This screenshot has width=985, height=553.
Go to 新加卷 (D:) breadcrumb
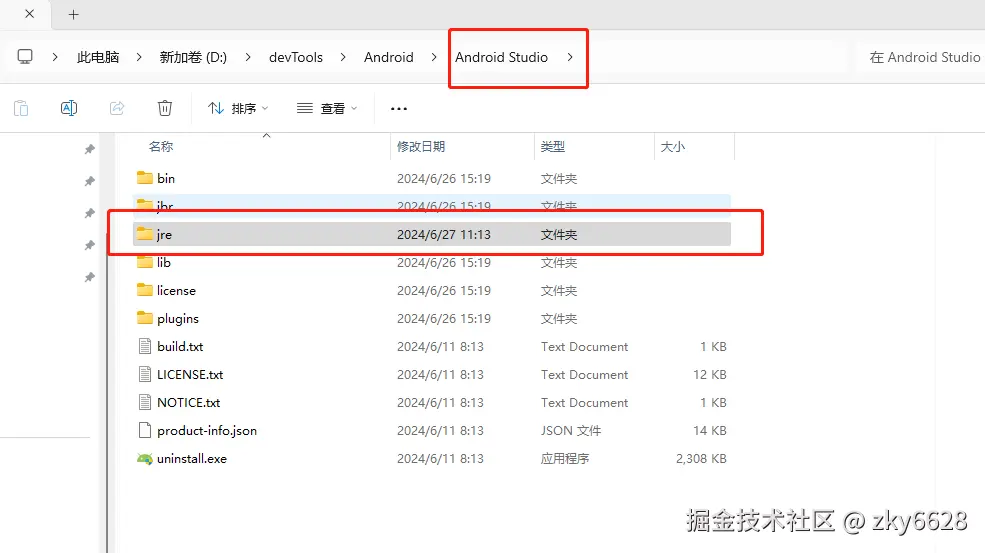(193, 57)
